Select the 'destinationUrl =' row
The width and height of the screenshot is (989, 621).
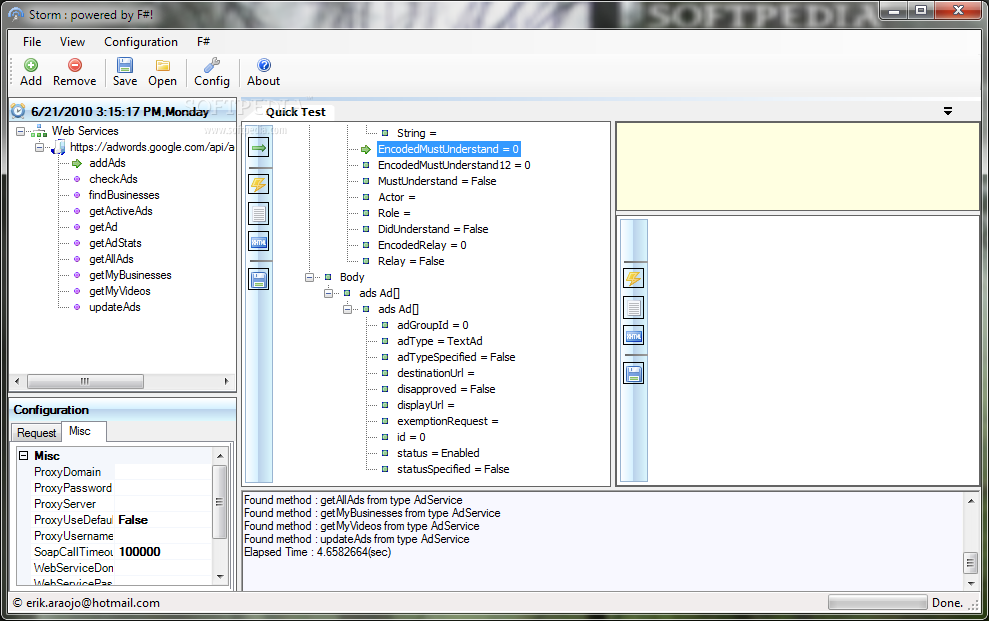click(436, 373)
